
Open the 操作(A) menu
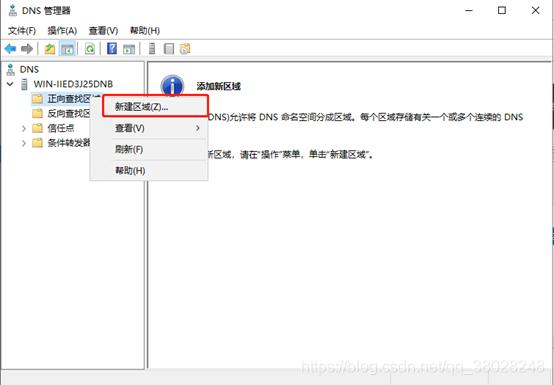pos(62,31)
